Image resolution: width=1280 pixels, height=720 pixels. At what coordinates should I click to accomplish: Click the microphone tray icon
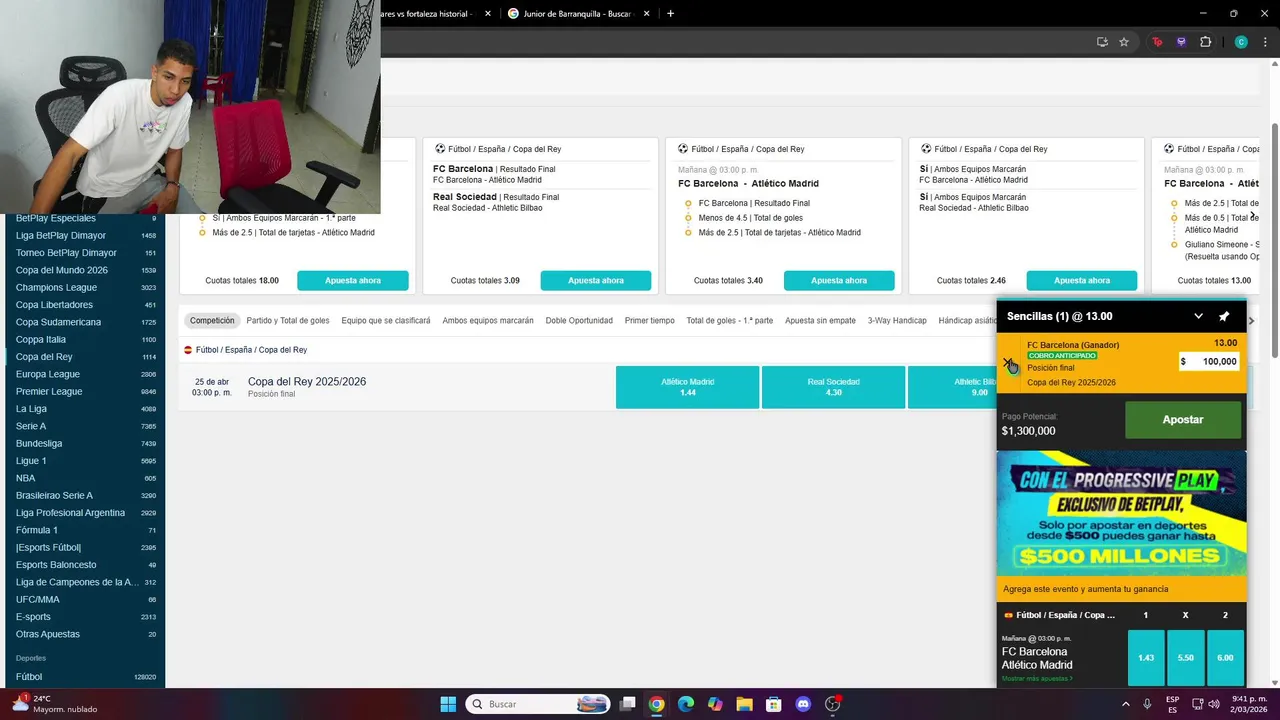click(1147, 704)
